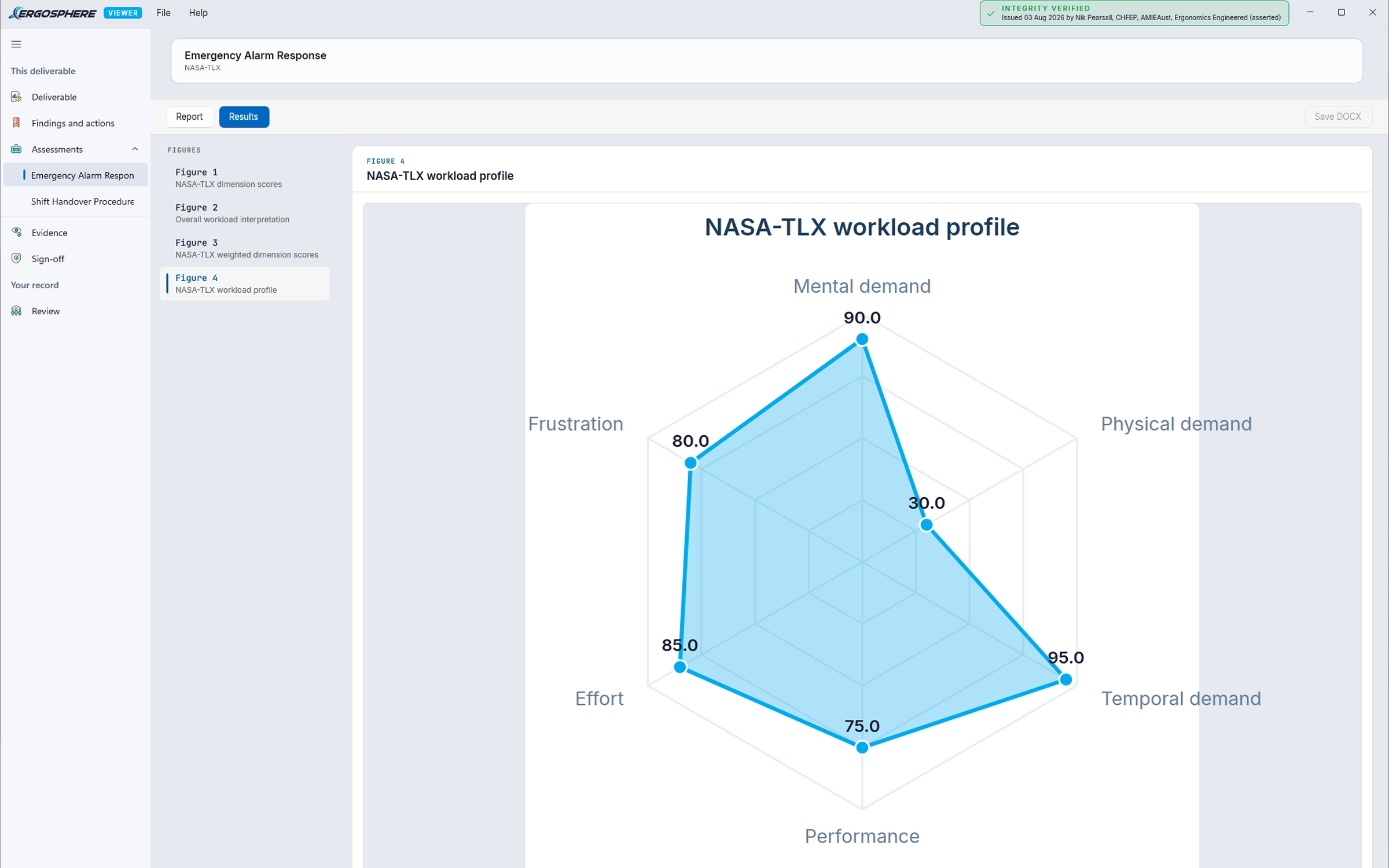Open the Help menu
The width and height of the screenshot is (1389, 868).
click(x=198, y=13)
